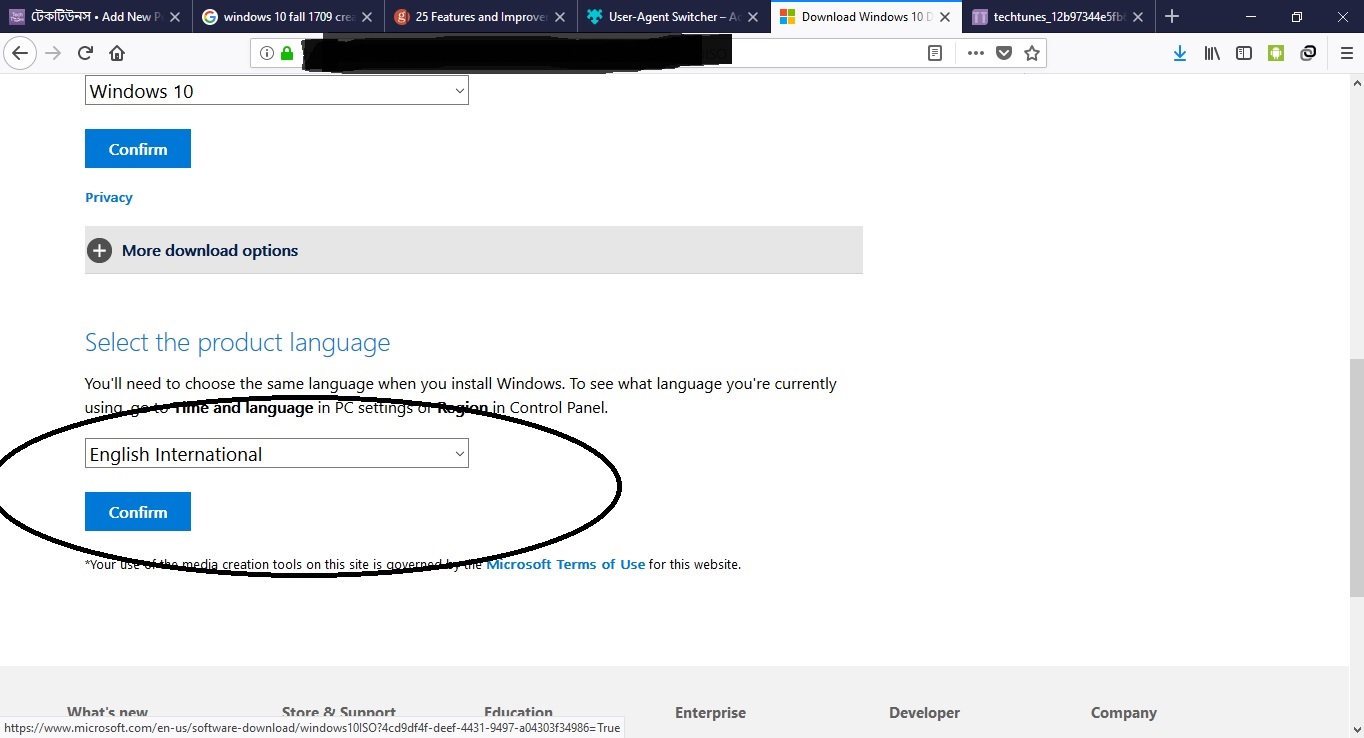The width and height of the screenshot is (1364, 738).
Task: Switch to the Add New Post tab
Action: point(96,17)
